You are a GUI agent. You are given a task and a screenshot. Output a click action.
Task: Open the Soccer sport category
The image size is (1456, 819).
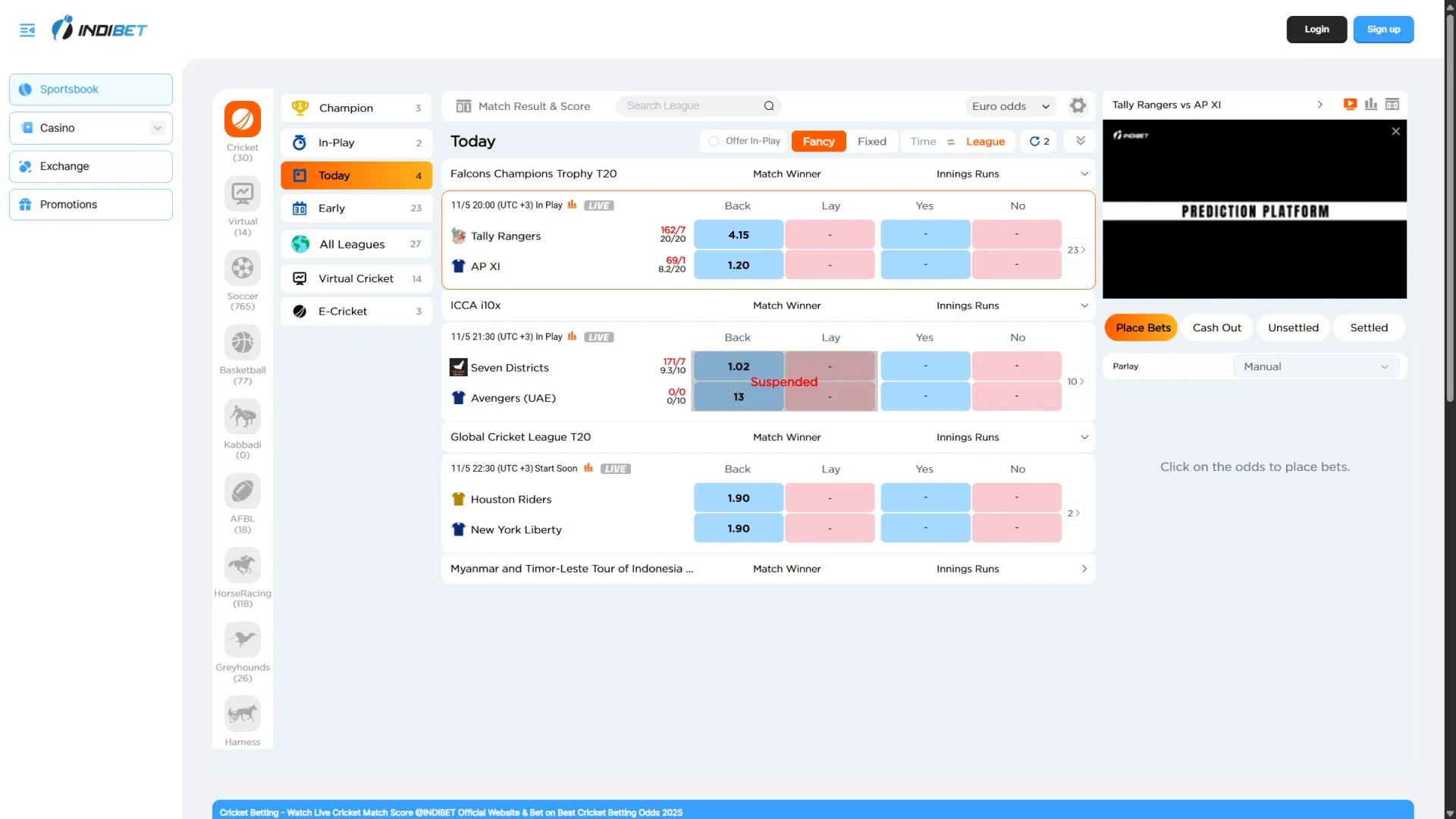[x=242, y=268]
